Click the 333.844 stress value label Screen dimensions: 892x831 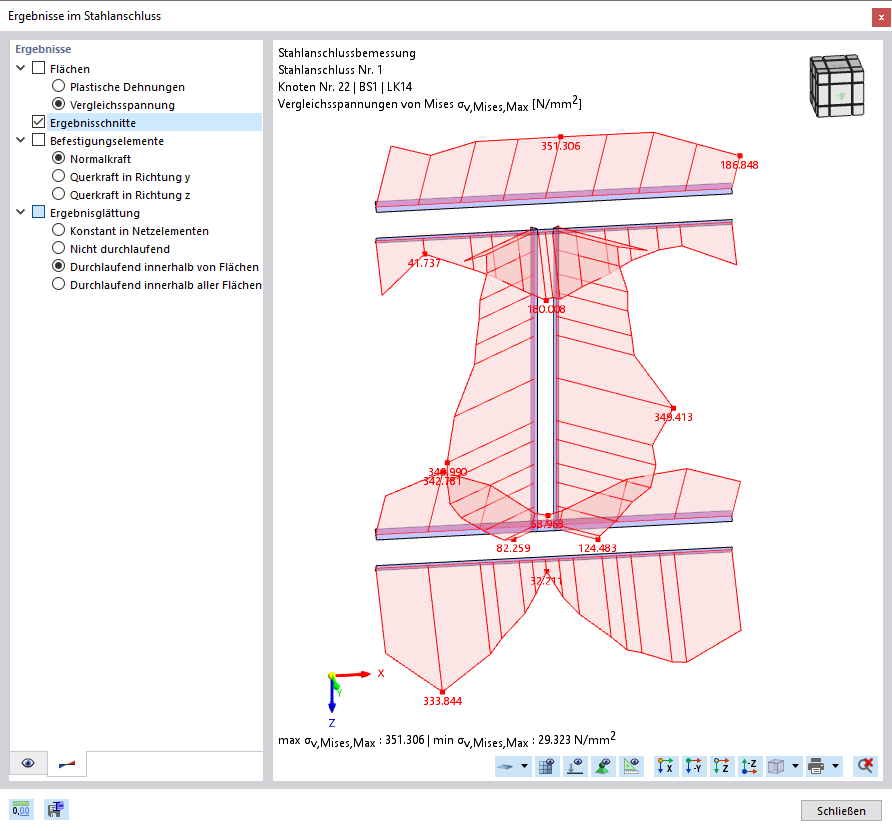coord(442,701)
